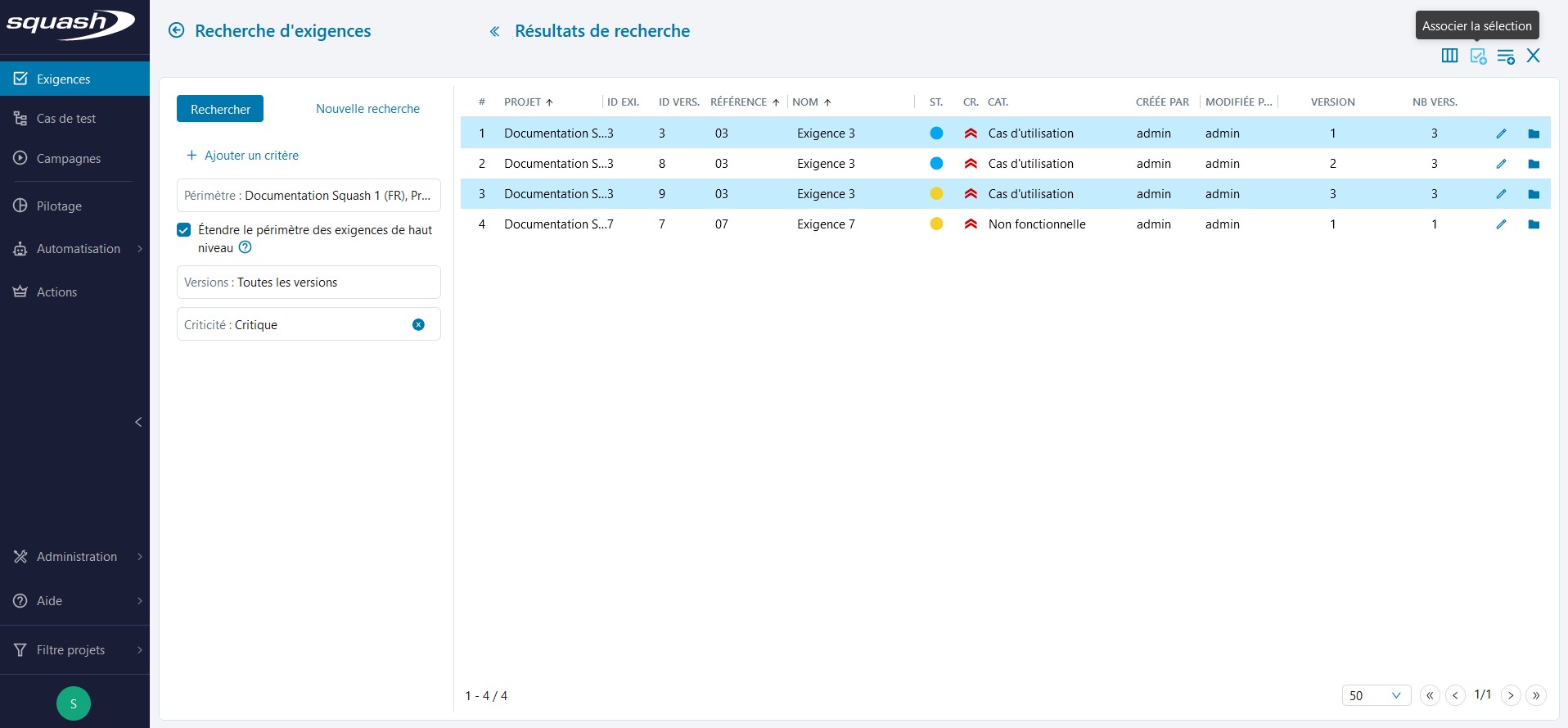Click the column configuration icon in toolbar
Viewport: 1568px width, 728px height.
[1449, 56]
